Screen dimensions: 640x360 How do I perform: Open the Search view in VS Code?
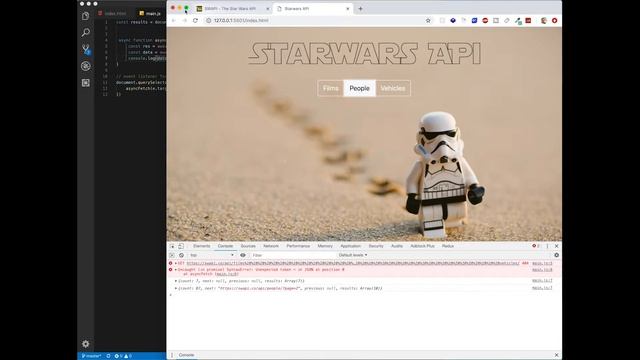(x=85, y=32)
